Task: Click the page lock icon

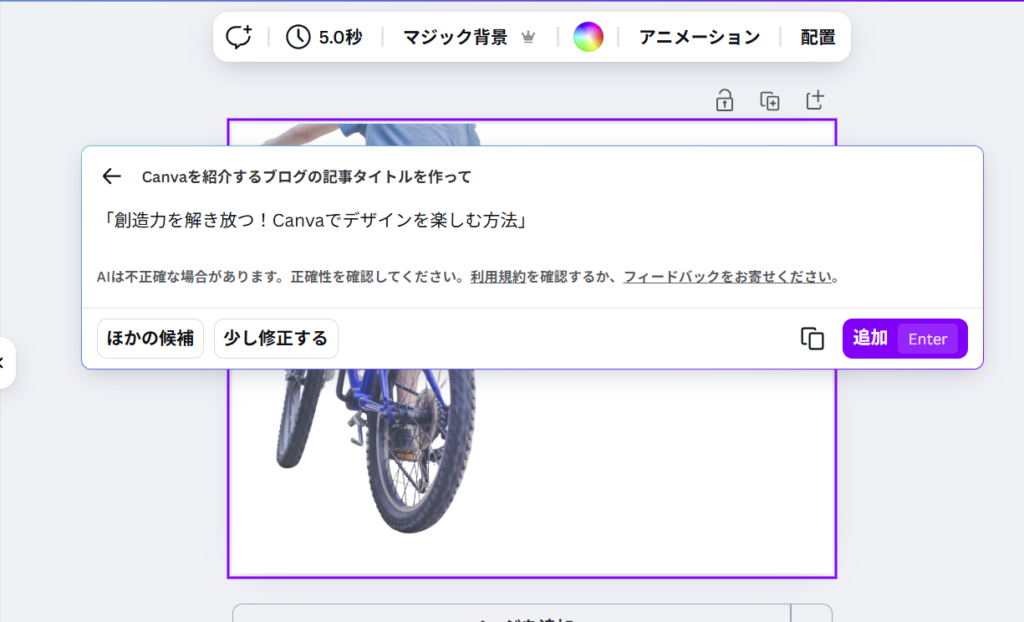Action: [724, 100]
